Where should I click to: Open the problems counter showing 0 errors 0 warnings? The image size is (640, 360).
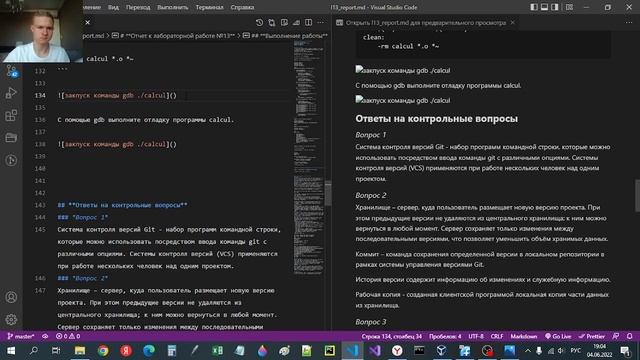[68, 336]
